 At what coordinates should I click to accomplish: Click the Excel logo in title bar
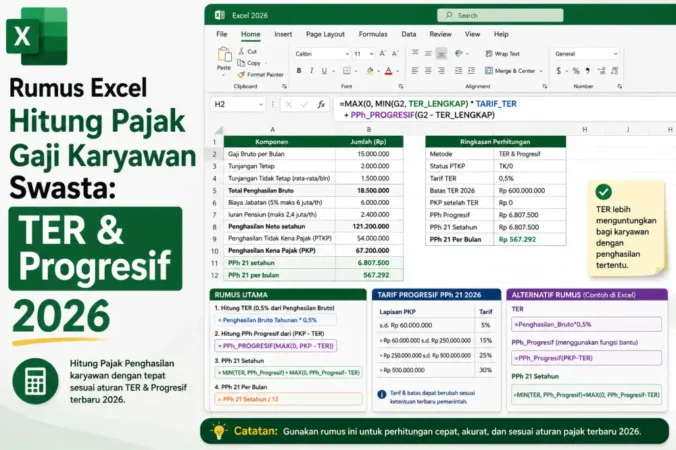point(219,16)
